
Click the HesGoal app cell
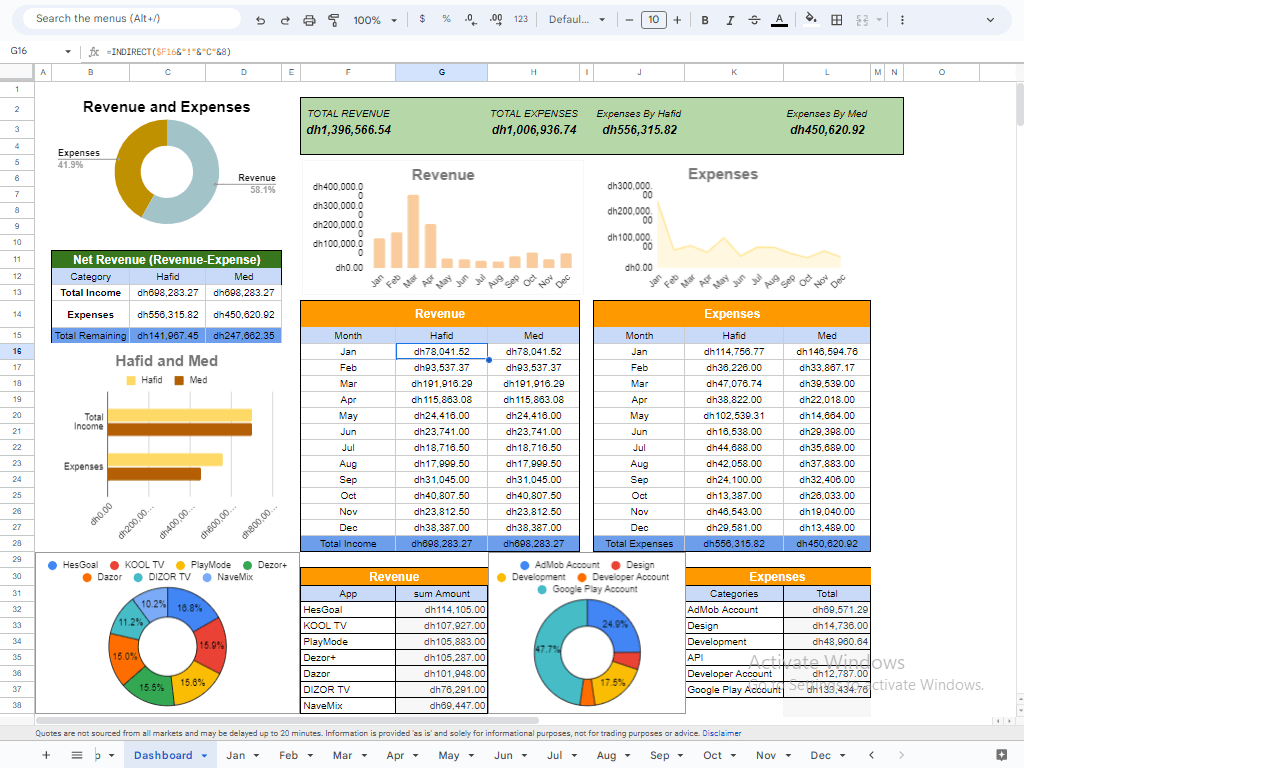[348, 610]
